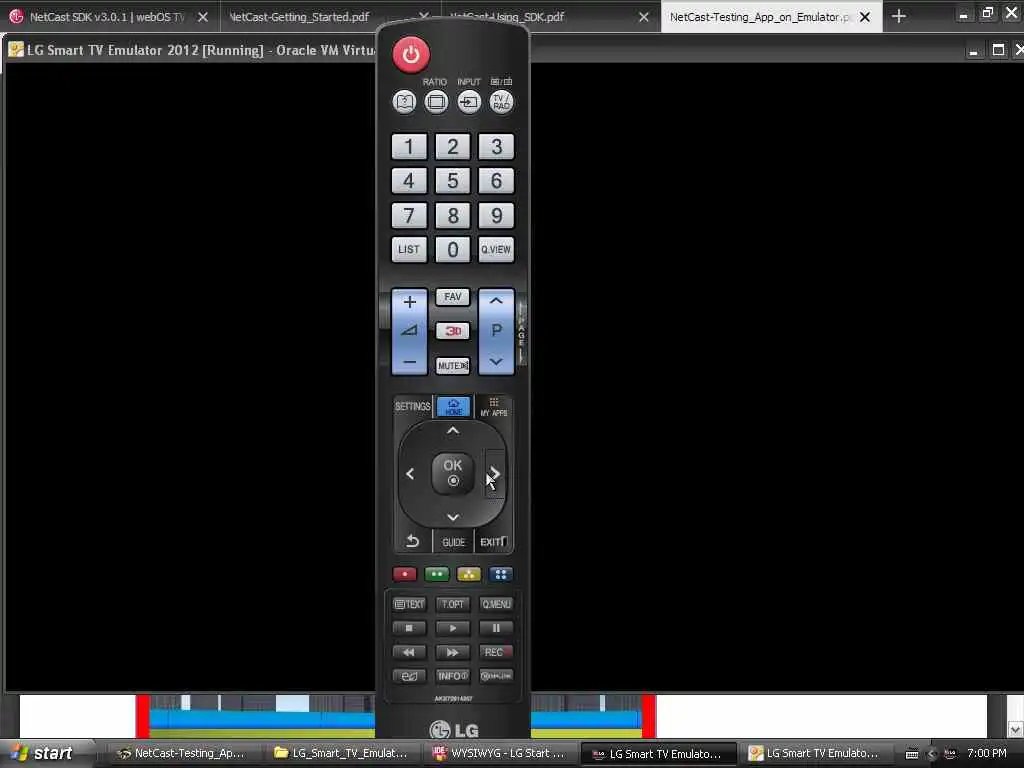Toggle the TV/RAD button
The width and height of the screenshot is (1024, 768).
(x=501, y=102)
